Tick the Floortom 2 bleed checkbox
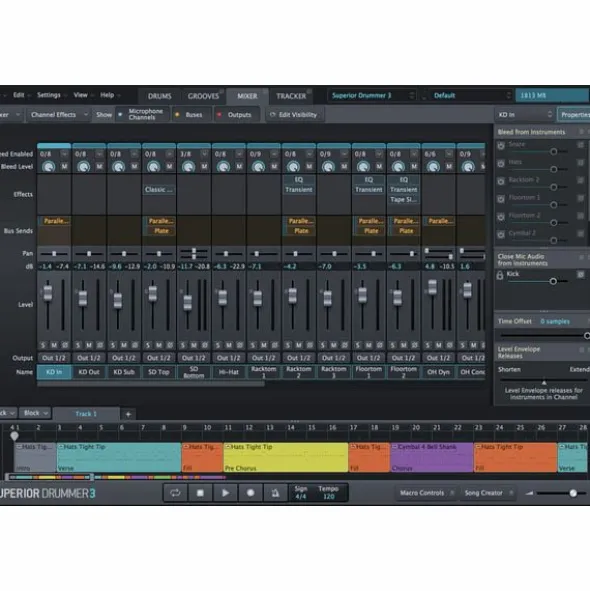 (581, 216)
